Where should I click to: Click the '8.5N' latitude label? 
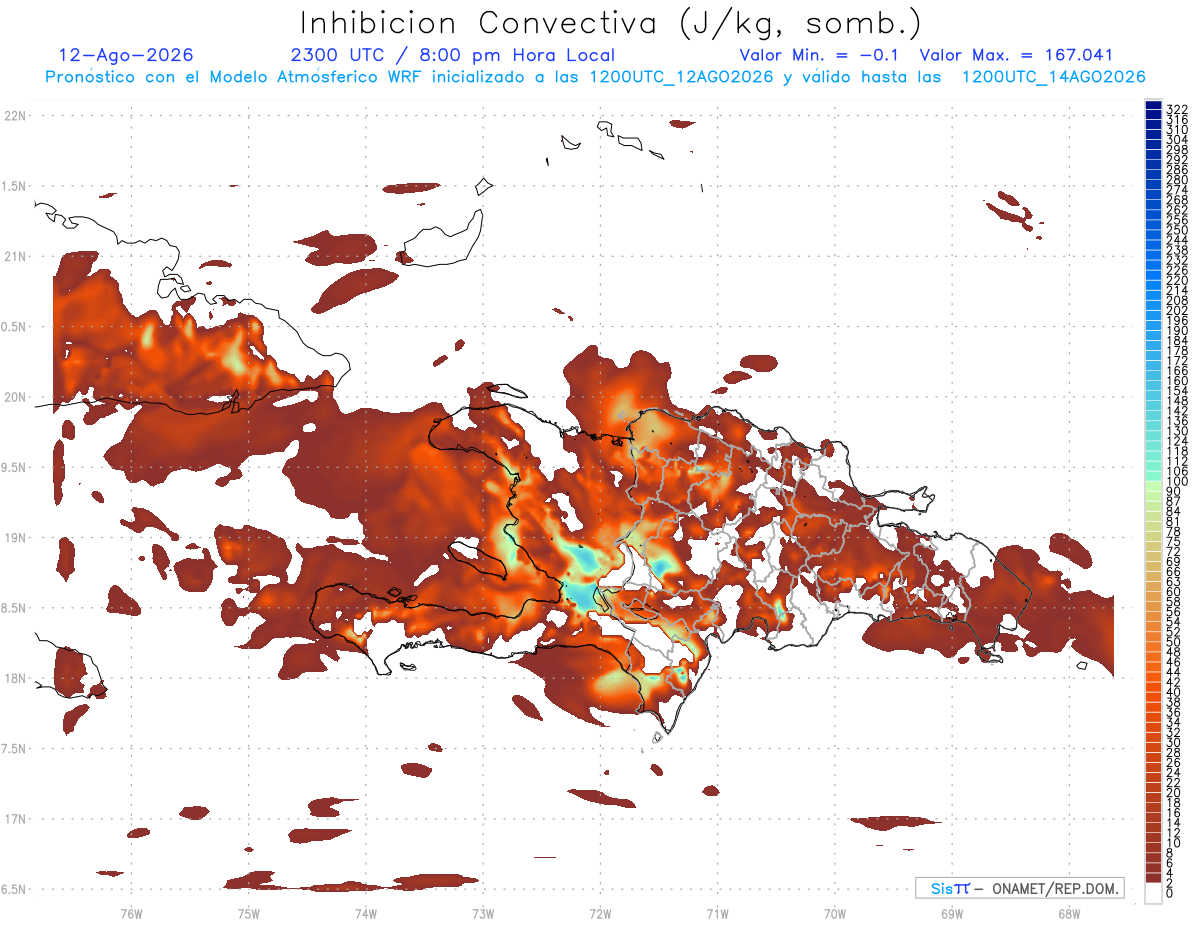pyautogui.click(x=14, y=608)
